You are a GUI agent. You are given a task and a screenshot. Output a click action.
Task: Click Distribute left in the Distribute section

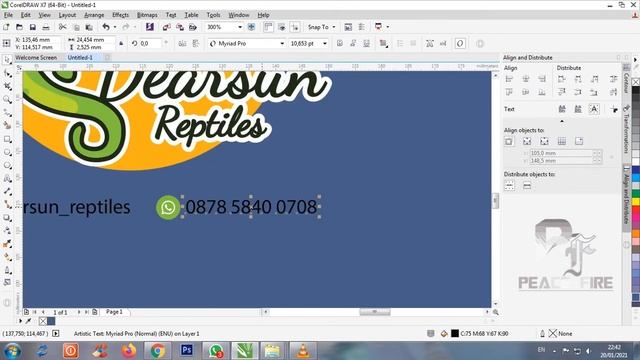pyautogui.click(x=562, y=79)
